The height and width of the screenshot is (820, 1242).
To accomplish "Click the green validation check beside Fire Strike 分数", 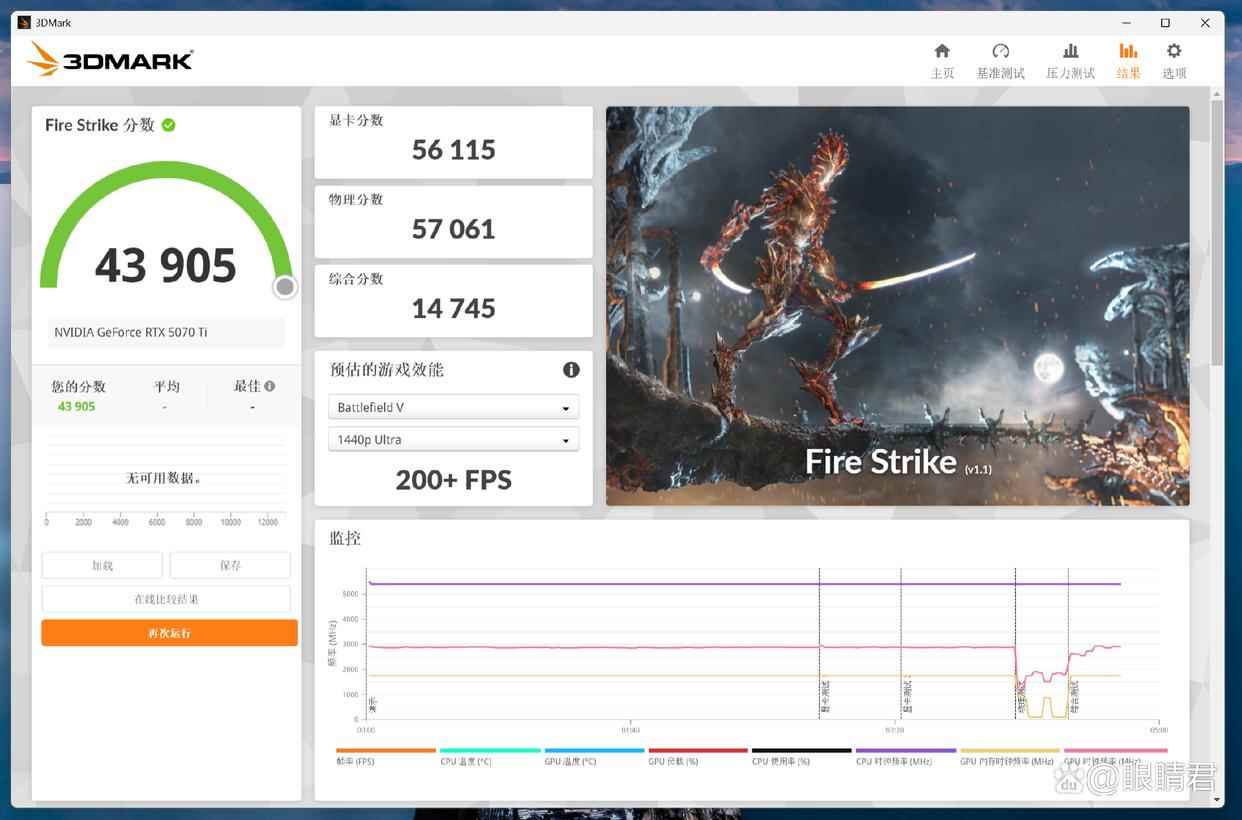I will (169, 125).
